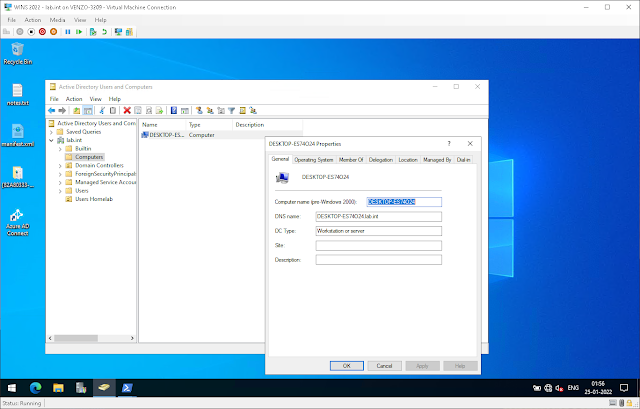Click the Refresh toolbar icon in ADUC
The image size is (640, 409).
pyautogui.click(x=149, y=111)
